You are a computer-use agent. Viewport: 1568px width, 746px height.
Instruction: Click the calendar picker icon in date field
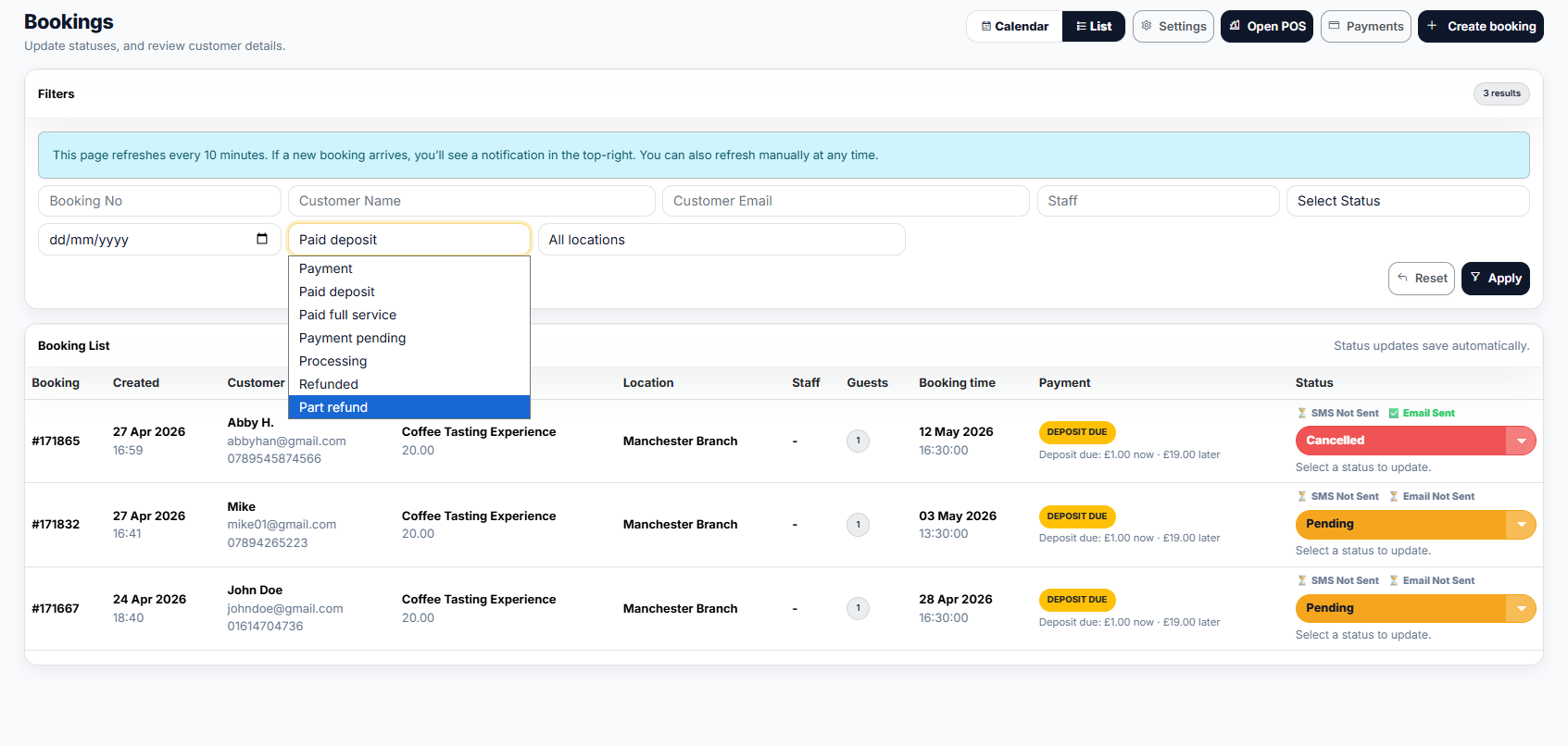(262, 239)
